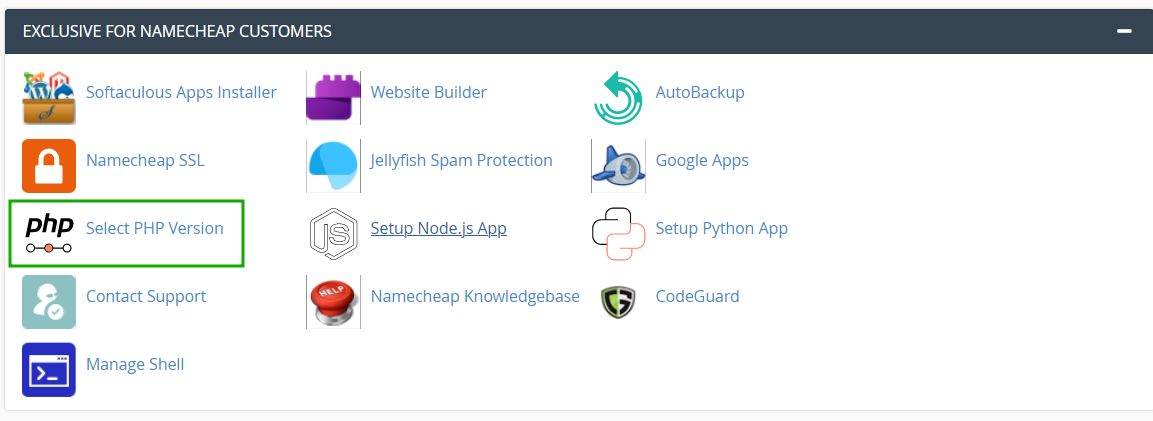Click the Node.js hexagon icon

point(333,234)
